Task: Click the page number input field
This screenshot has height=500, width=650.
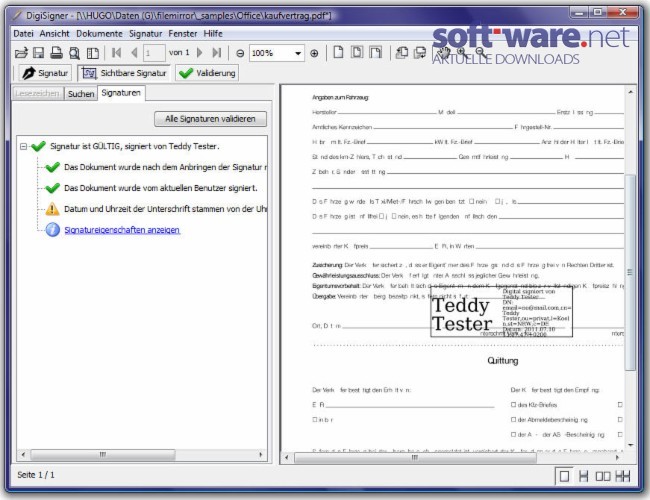Action: (x=154, y=53)
